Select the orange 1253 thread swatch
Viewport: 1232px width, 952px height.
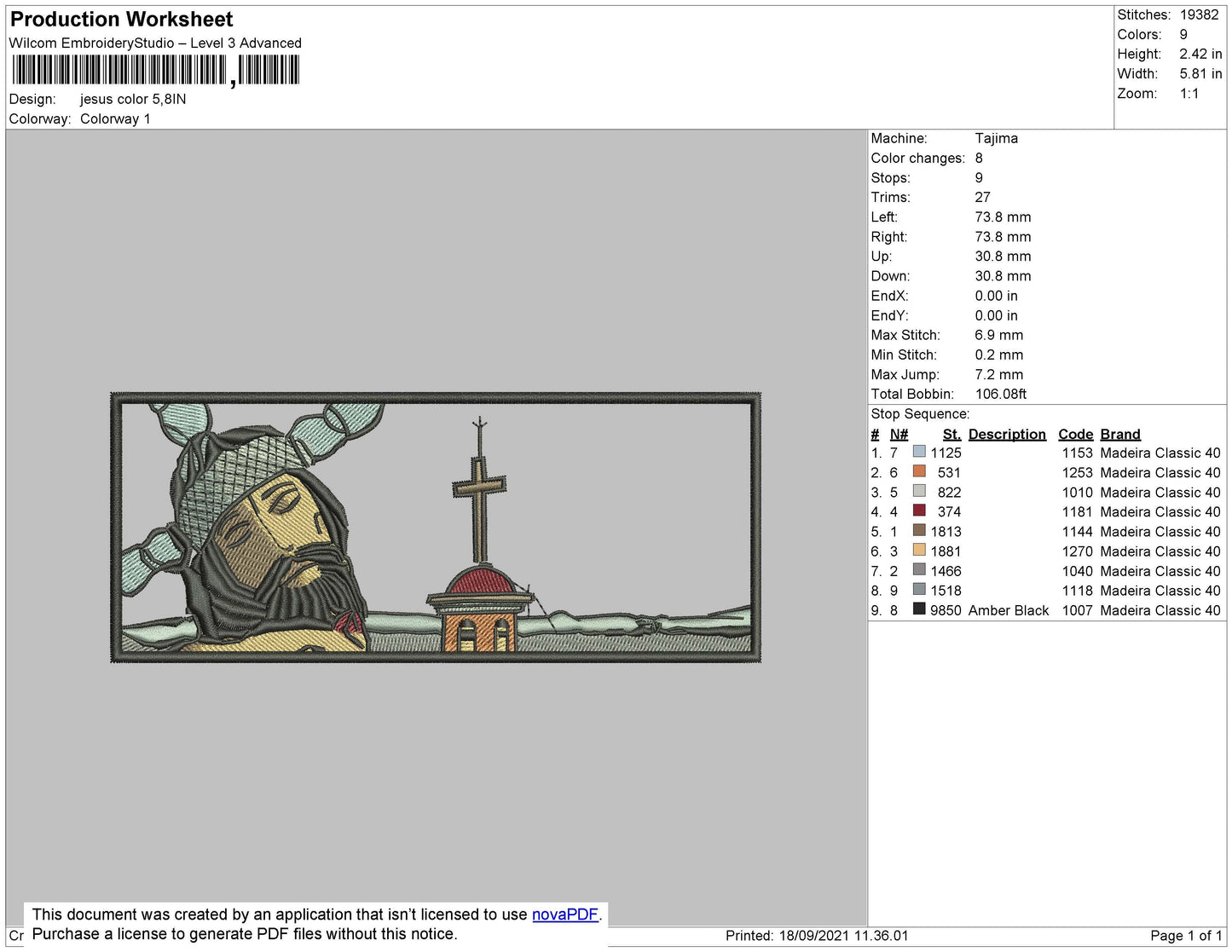(919, 471)
